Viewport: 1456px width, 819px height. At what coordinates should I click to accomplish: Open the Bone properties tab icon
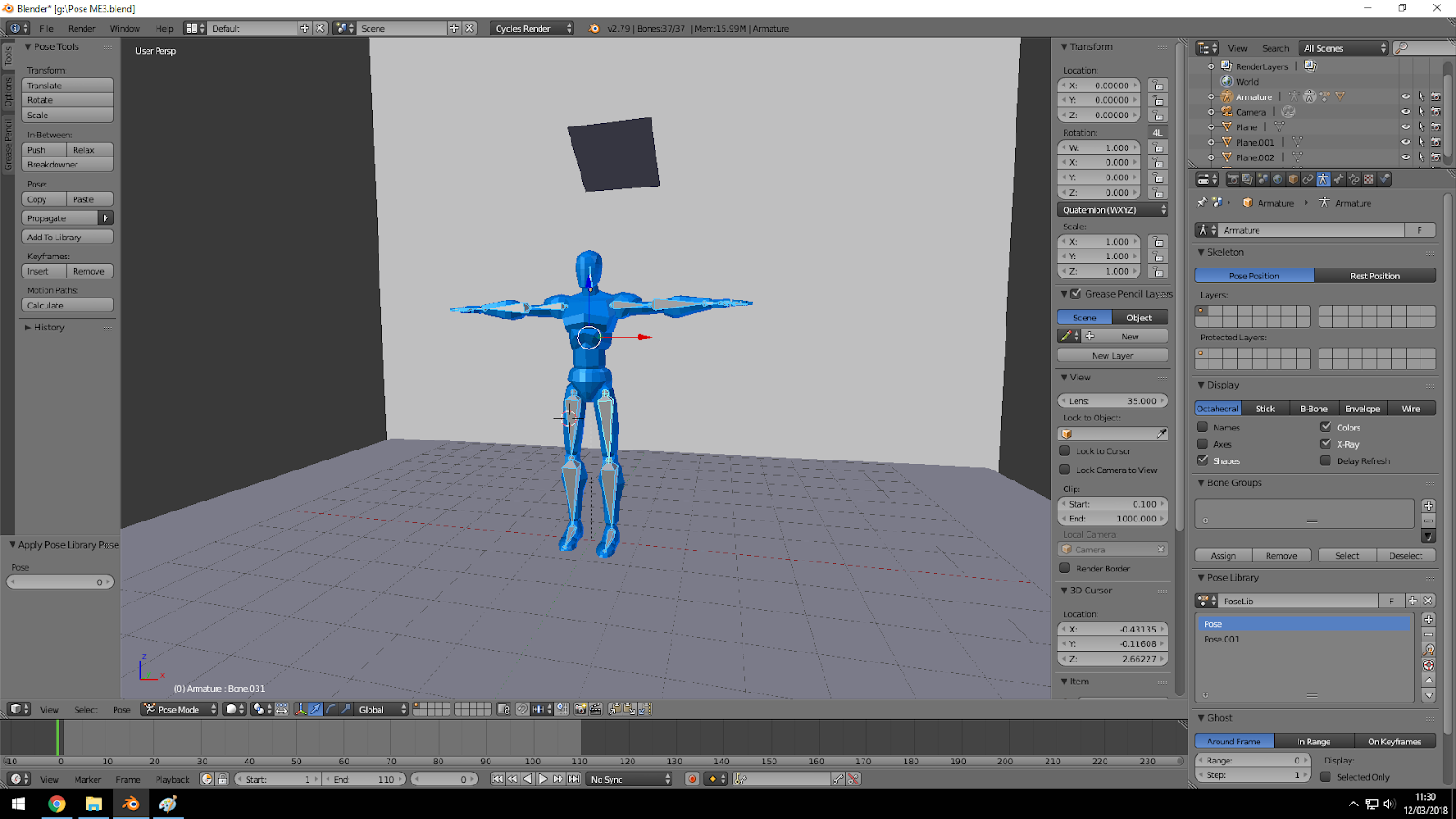[1338, 178]
